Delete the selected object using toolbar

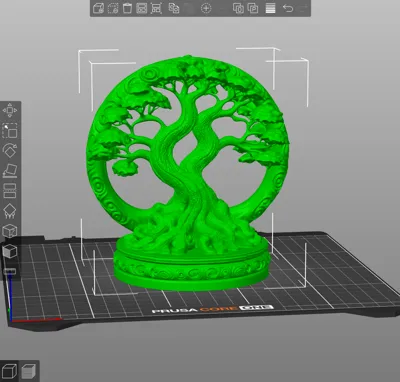coord(113,8)
